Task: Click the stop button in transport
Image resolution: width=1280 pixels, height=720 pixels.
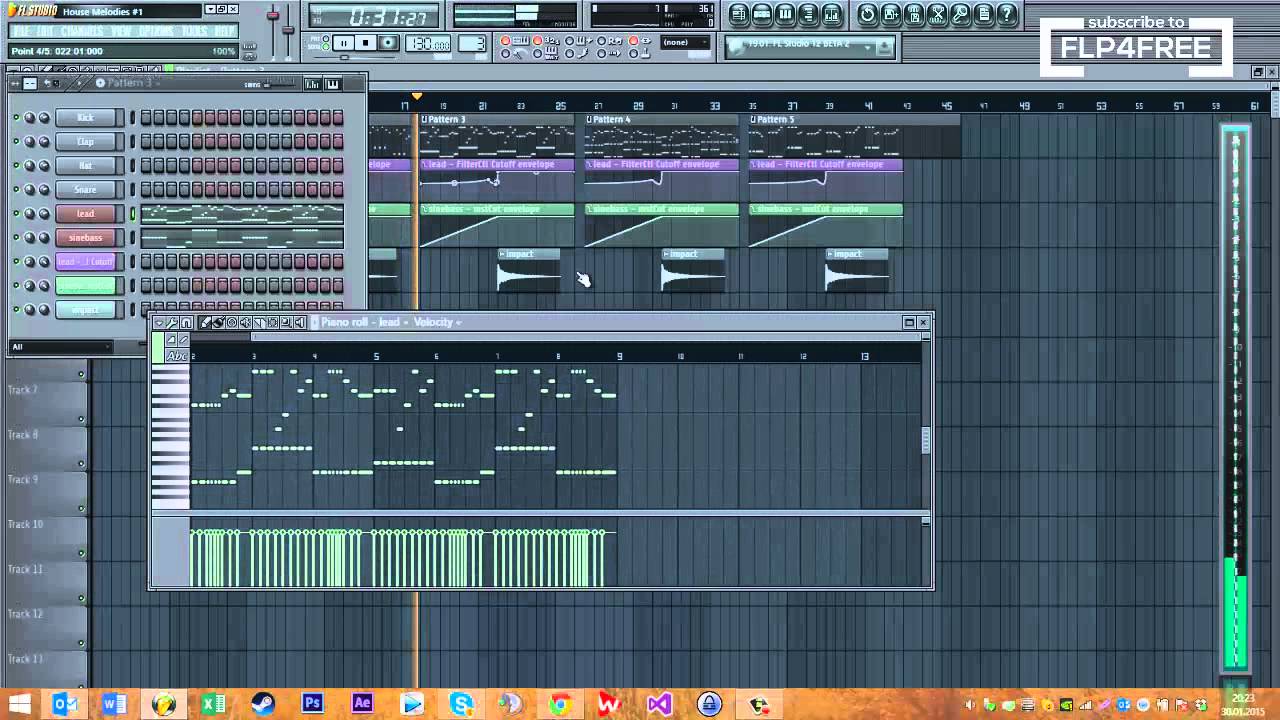Action: (365, 43)
